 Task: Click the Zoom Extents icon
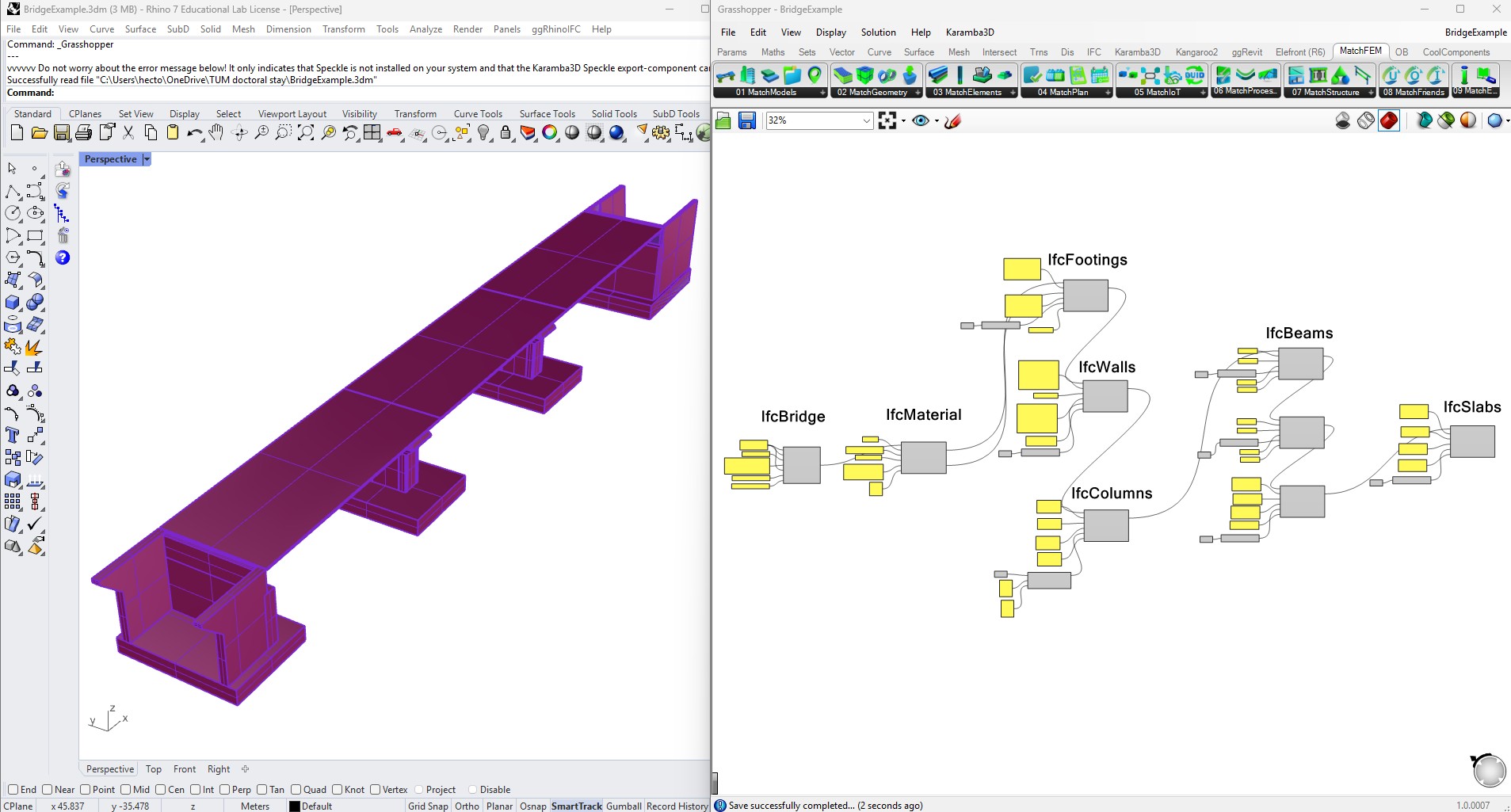click(x=306, y=133)
